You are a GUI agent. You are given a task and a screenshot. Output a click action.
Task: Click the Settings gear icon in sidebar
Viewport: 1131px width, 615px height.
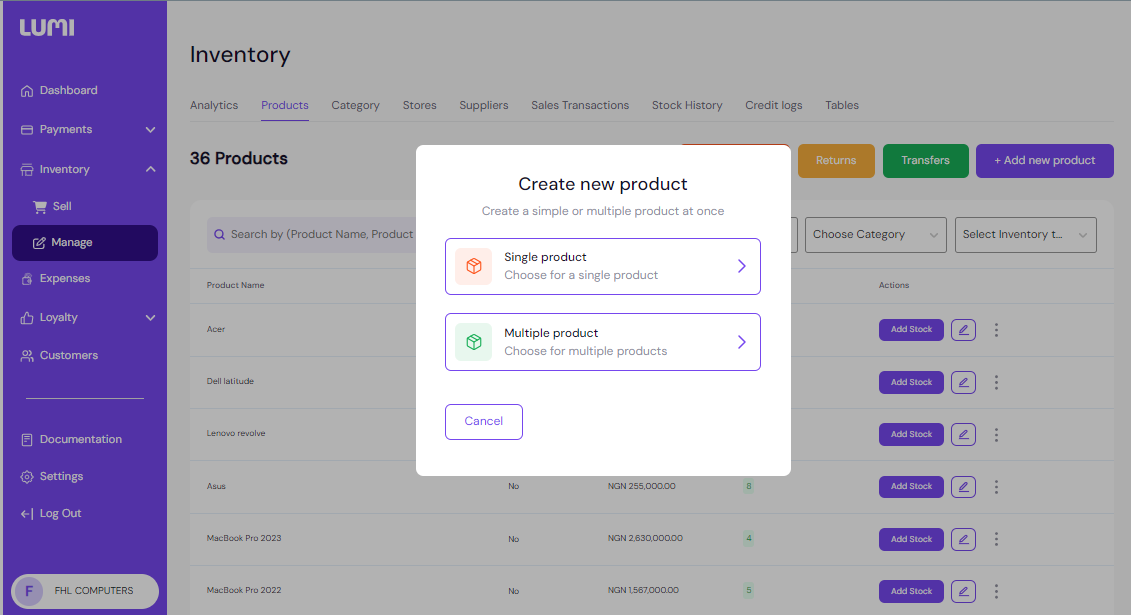pos(27,477)
